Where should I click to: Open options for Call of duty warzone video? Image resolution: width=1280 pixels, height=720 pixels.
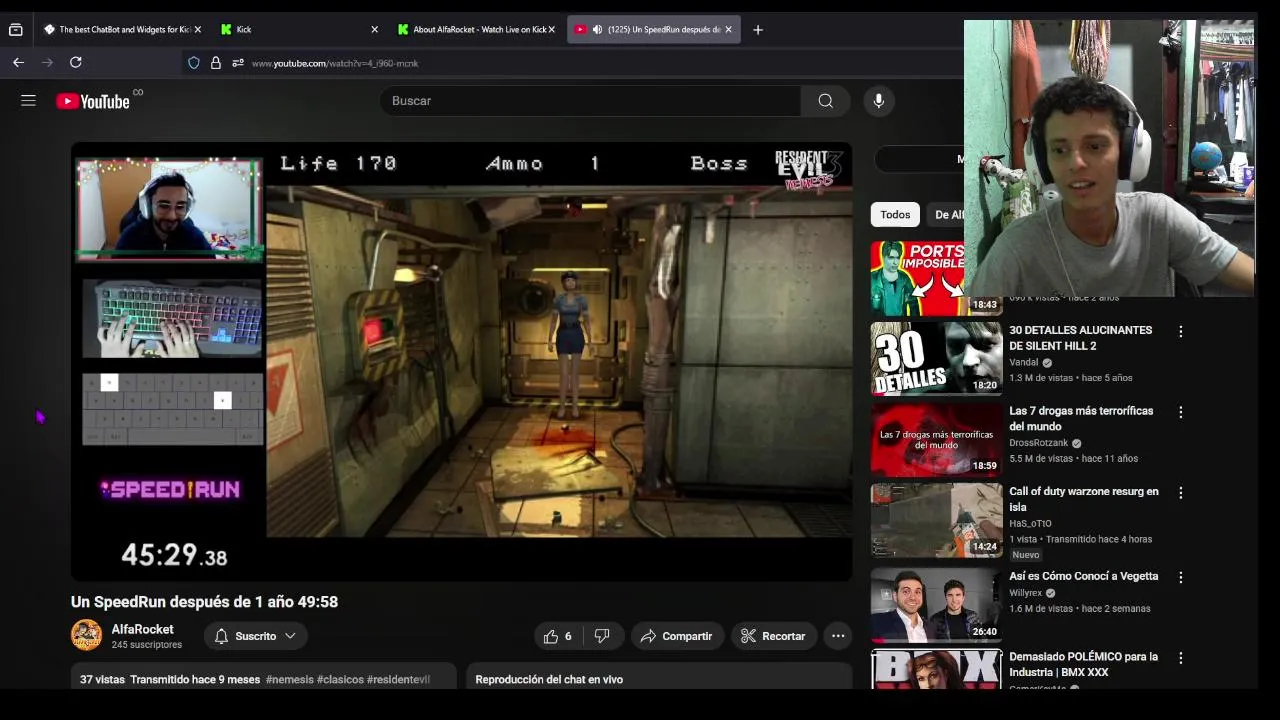pyautogui.click(x=1180, y=493)
